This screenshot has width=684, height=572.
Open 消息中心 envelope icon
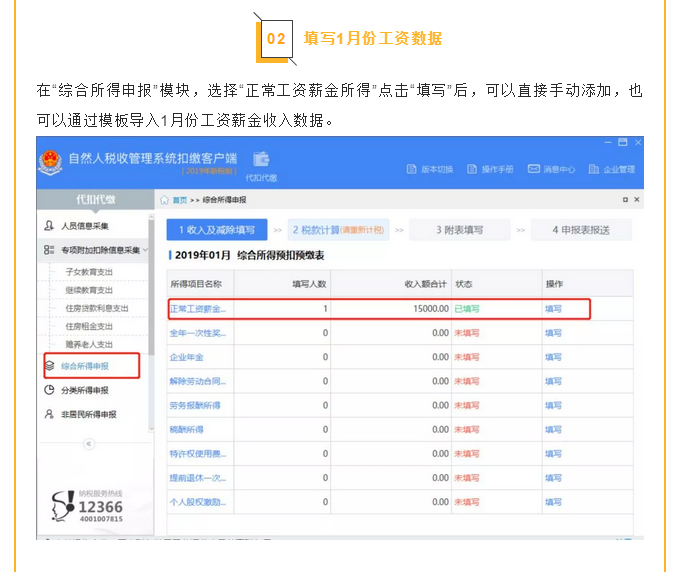tap(534, 169)
